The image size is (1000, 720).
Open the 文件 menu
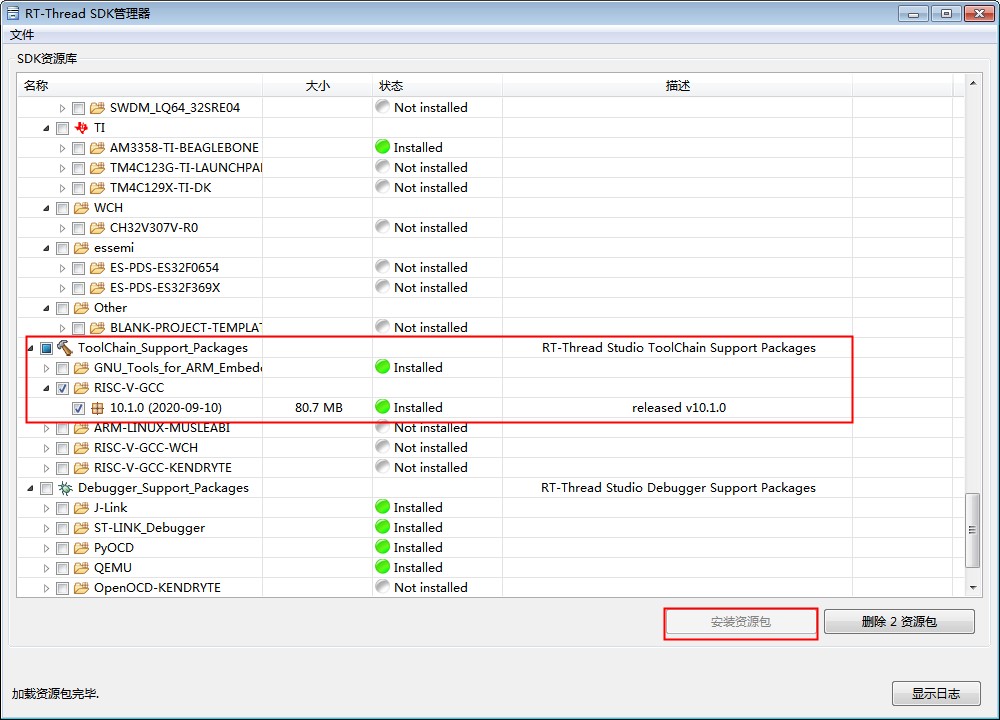[x=22, y=35]
